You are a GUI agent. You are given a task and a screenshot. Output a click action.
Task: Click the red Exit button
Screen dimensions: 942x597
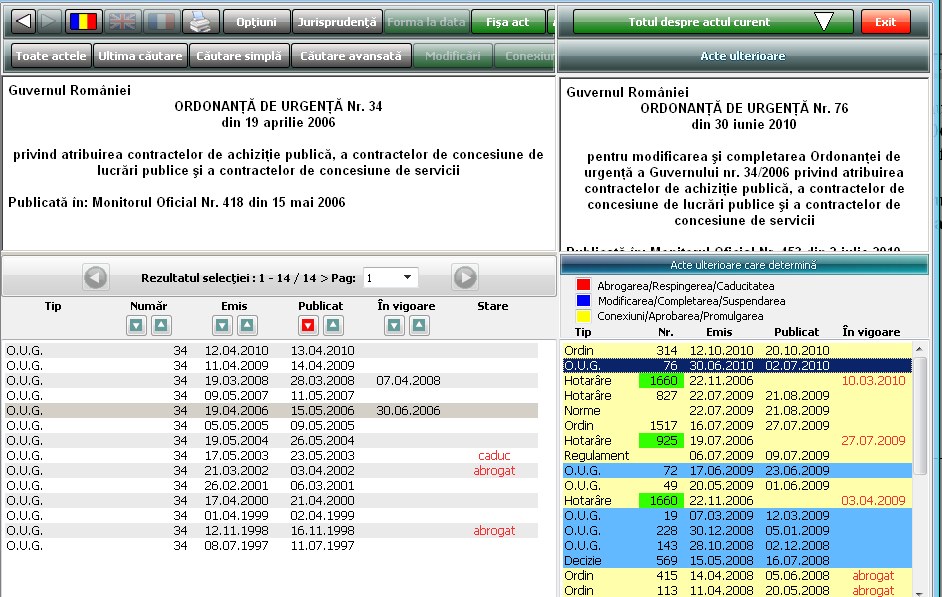click(886, 22)
